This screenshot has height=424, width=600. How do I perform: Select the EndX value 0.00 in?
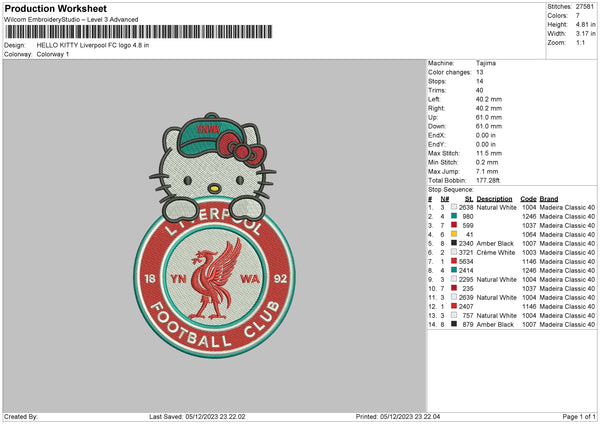click(x=486, y=135)
